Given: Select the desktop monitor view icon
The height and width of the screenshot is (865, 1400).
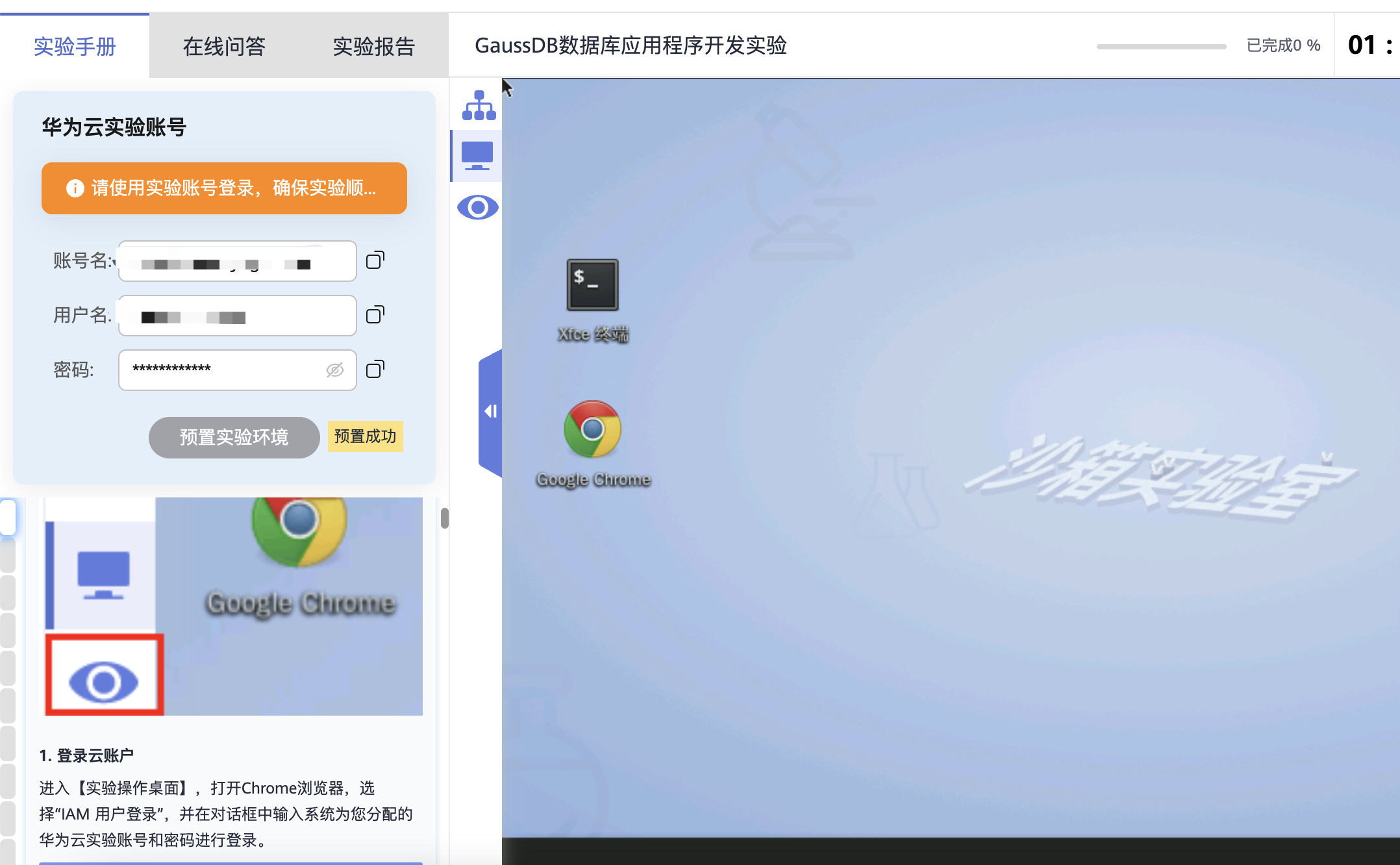Looking at the screenshot, I should click(x=477, y=156).
